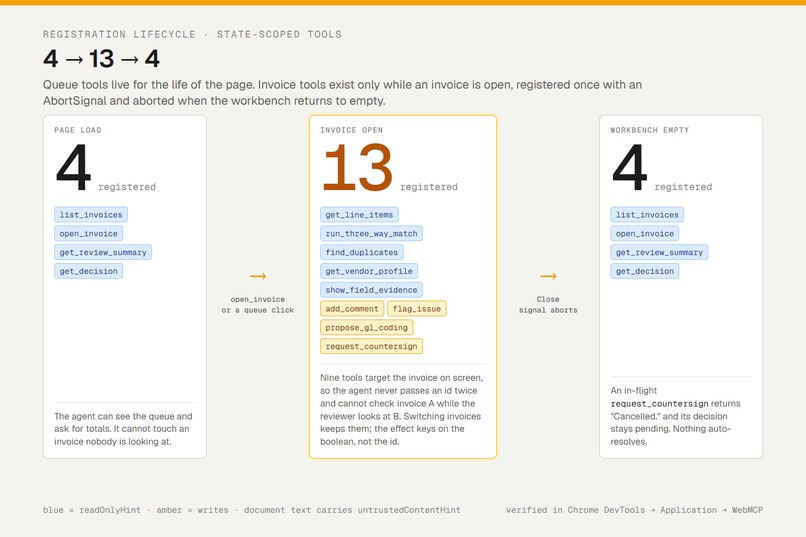
Task: Click "Nine tools target the invoice" paragraph
Action: (x=401, y=410)
